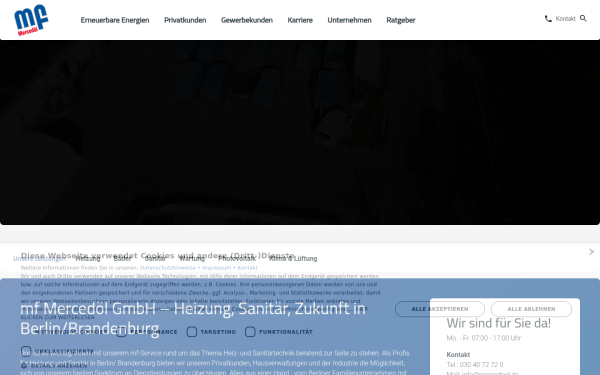The image size is (600, 375).
Task: Click the Wir sind für Sie da! heading
Action: coord(499,323)
